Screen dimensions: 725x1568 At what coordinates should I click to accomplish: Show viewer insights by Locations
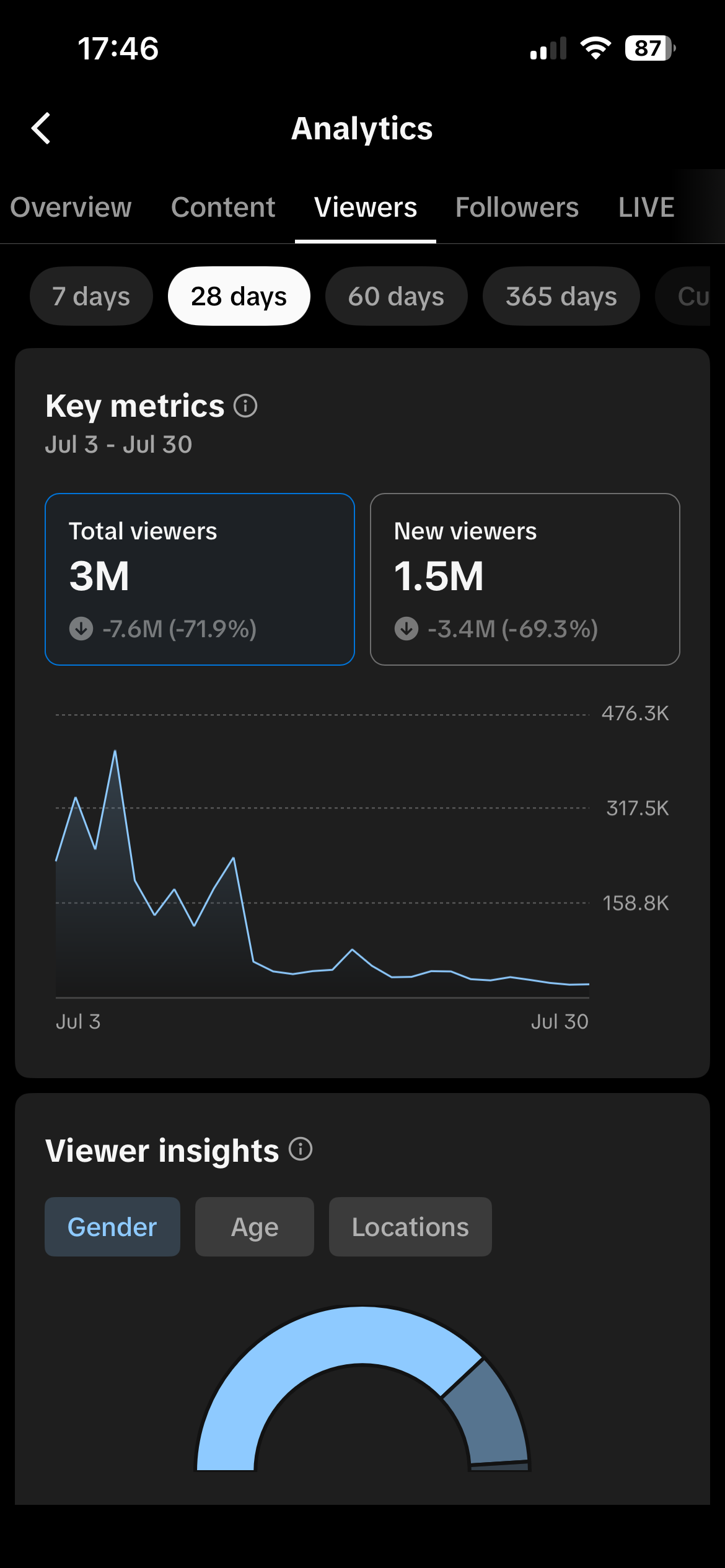tap(410, 1227)
